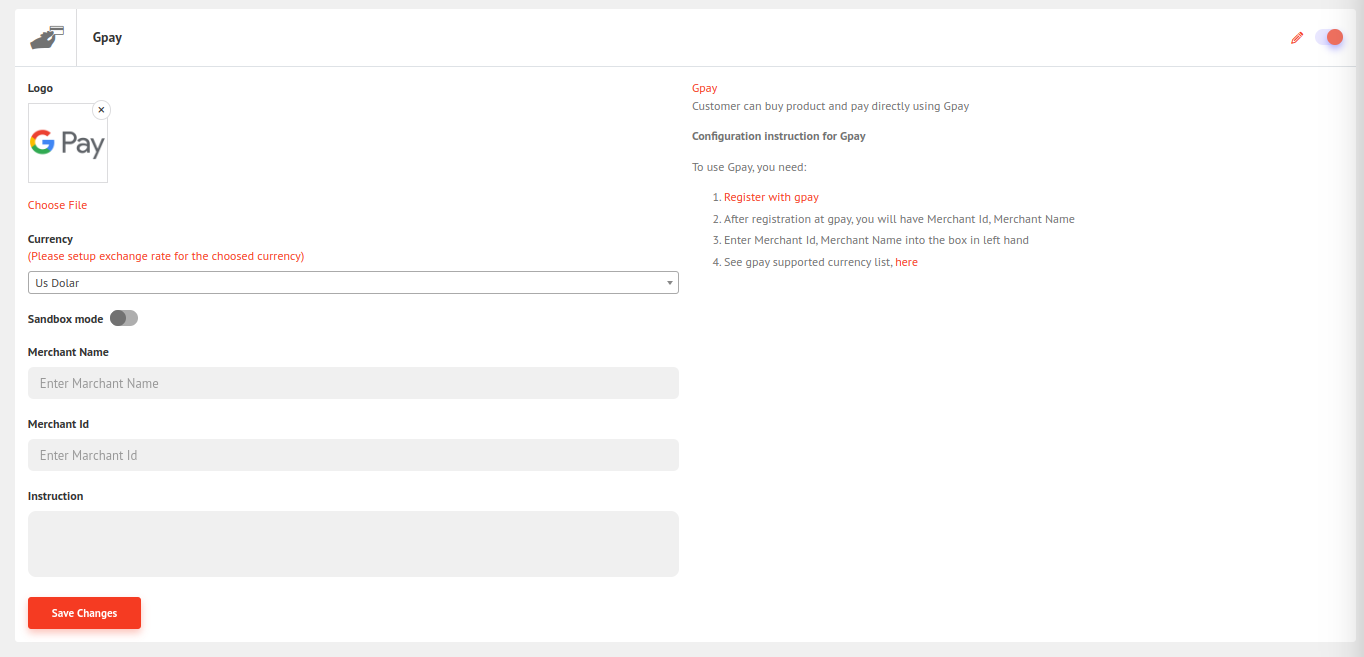Click the Merchant Name field label
Viewport: 1364px width, 657px height.
click(x=68, y=352)
